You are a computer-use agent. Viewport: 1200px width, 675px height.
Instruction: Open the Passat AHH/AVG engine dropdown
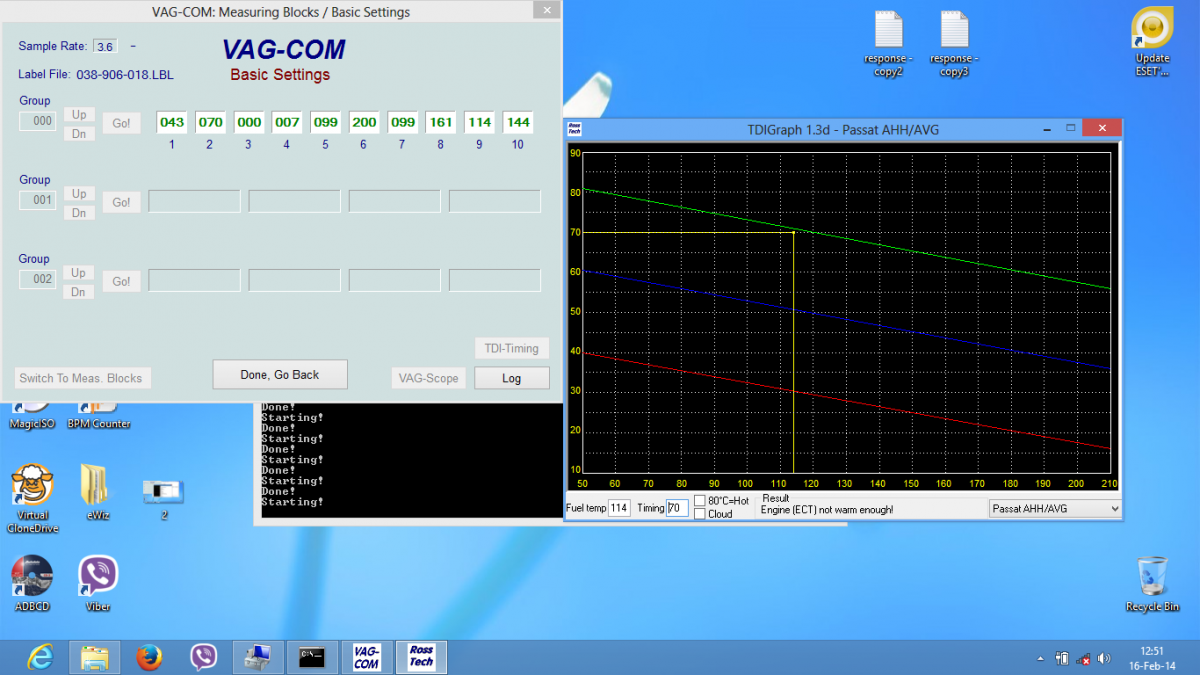point(1055,508)
